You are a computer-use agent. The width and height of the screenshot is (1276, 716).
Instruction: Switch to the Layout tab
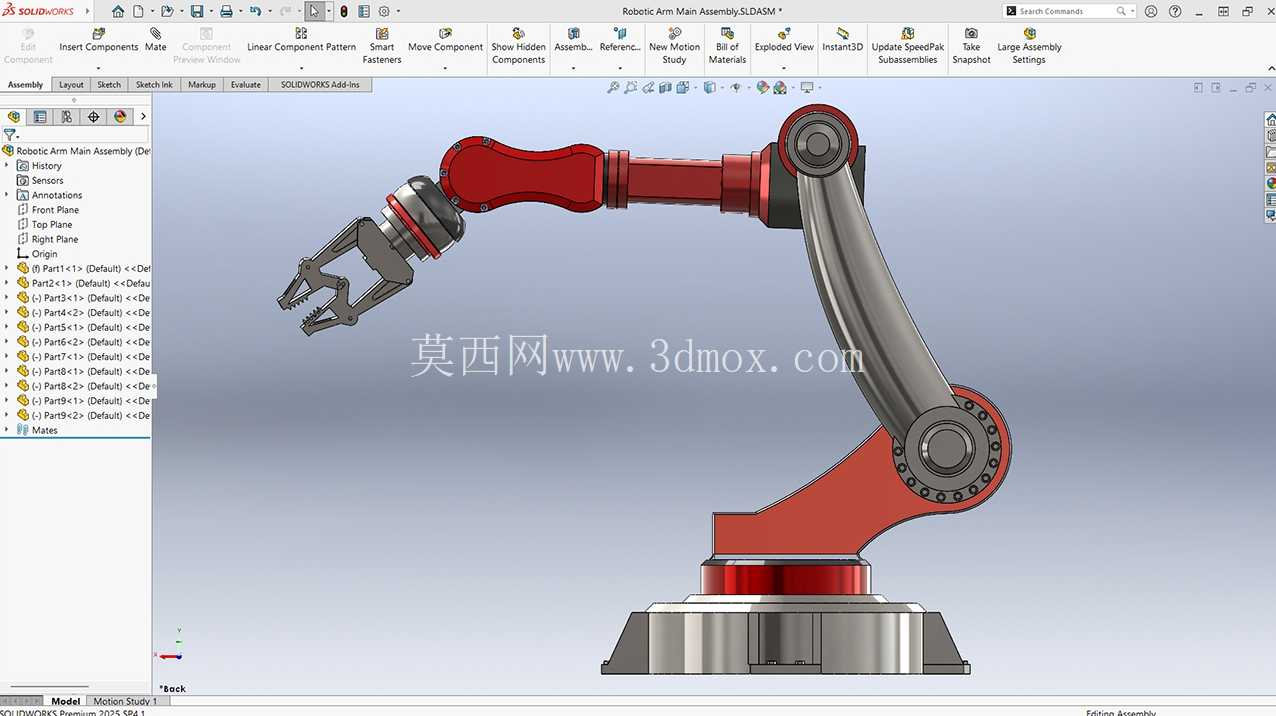point(71,85)
